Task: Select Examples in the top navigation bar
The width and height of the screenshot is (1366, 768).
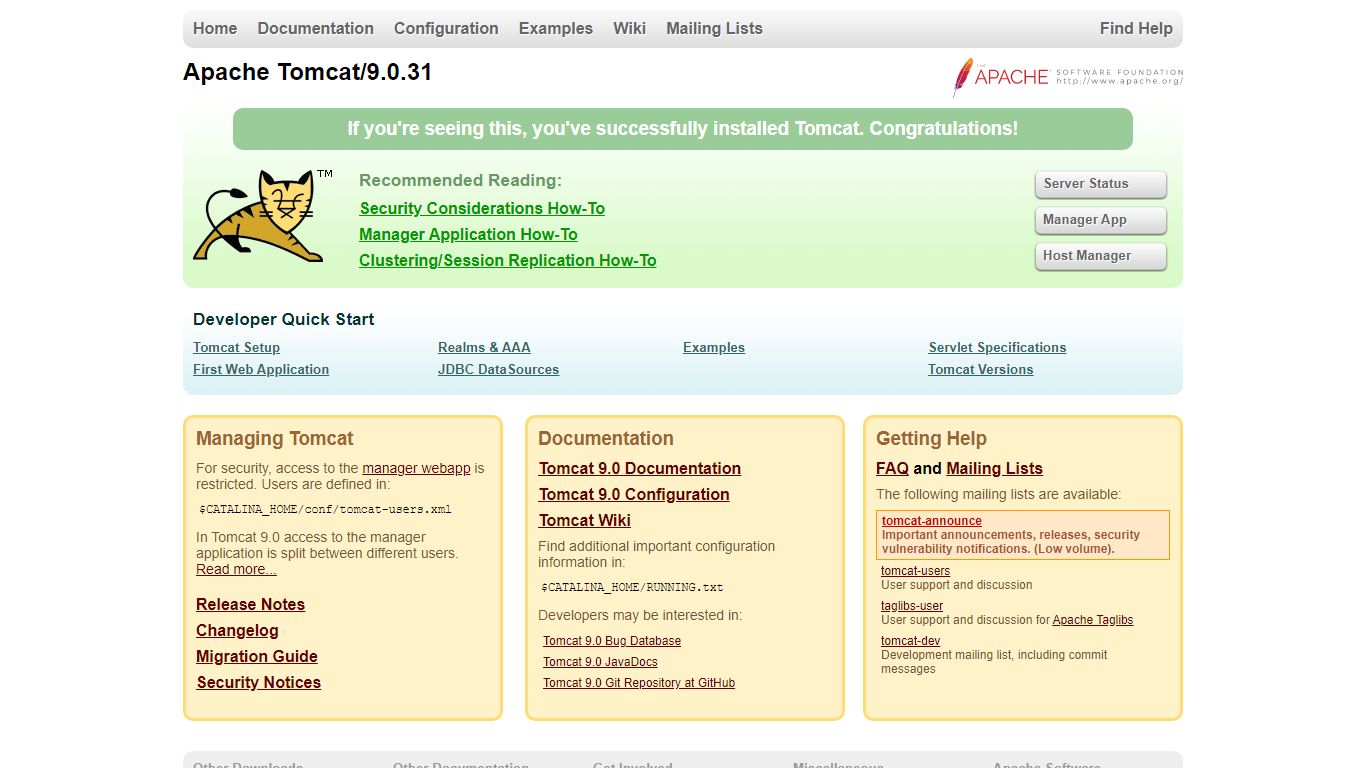Action: click(556, 28)
